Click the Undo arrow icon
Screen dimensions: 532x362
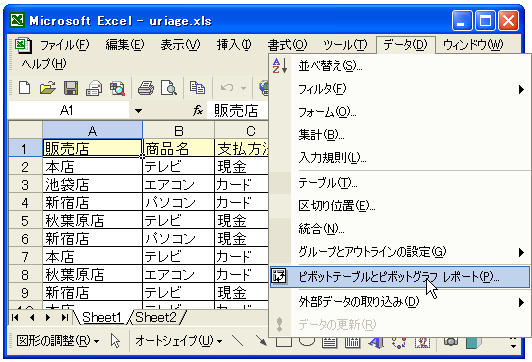pyautogui.click(x=227, y=88)
